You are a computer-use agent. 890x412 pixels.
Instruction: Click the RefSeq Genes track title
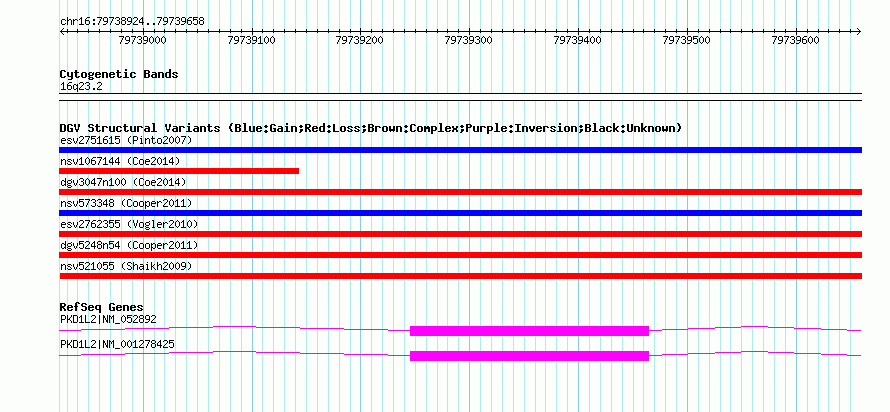coord(102,307)
